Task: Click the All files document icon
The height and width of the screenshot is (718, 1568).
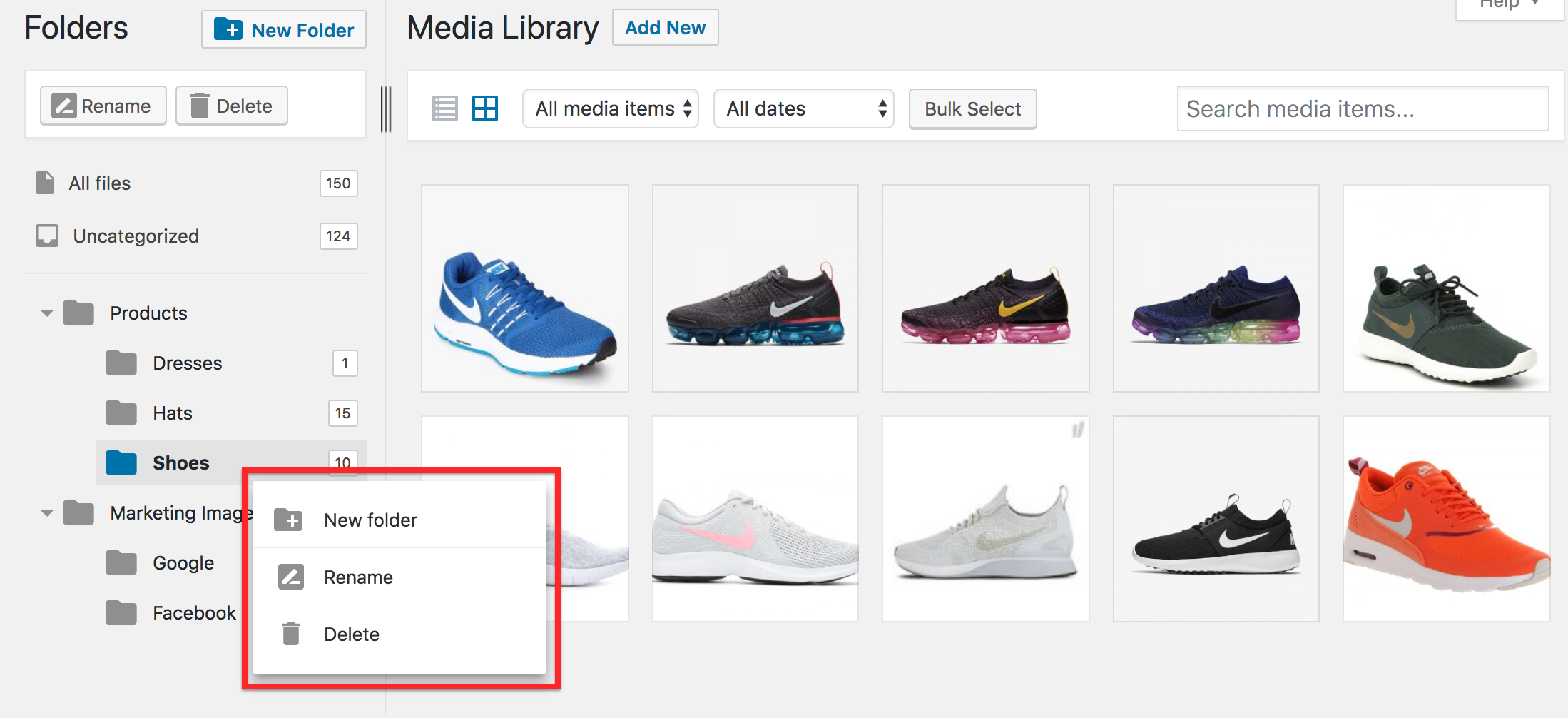Action: (45, 183)
